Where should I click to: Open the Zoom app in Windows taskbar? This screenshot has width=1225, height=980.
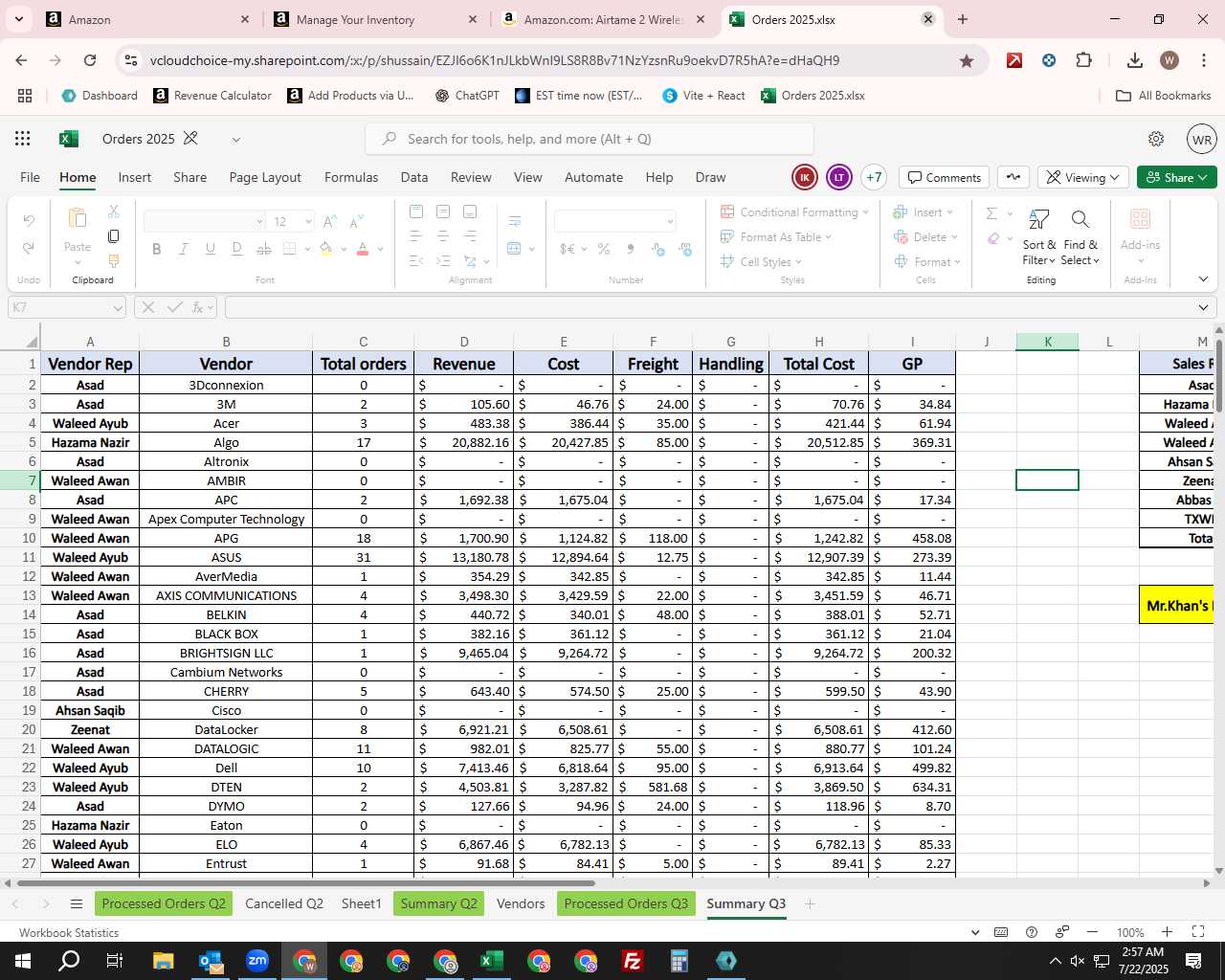[257, 961]
